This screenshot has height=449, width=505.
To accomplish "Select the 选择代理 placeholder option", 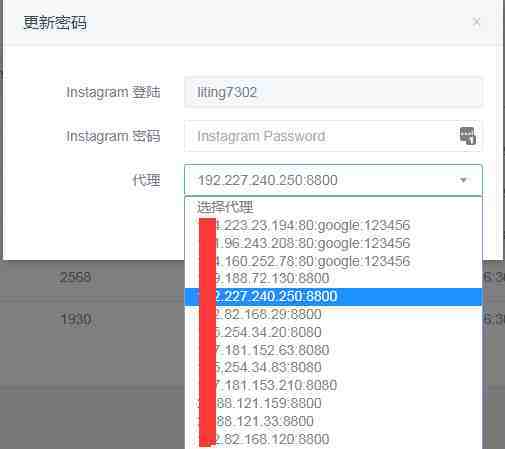I will (x=333, y=207).
